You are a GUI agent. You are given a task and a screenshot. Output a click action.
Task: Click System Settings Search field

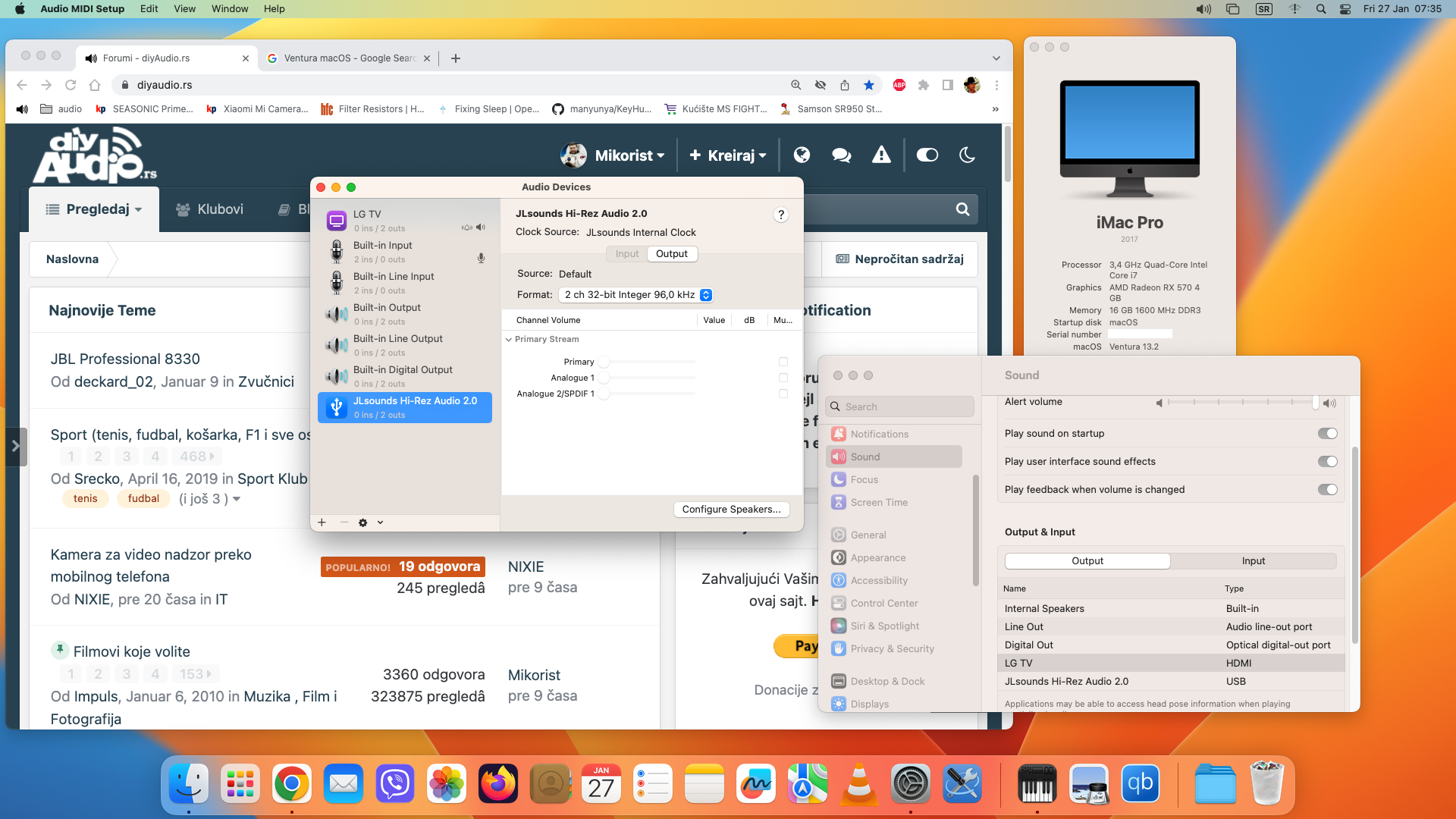click(899, 407)
